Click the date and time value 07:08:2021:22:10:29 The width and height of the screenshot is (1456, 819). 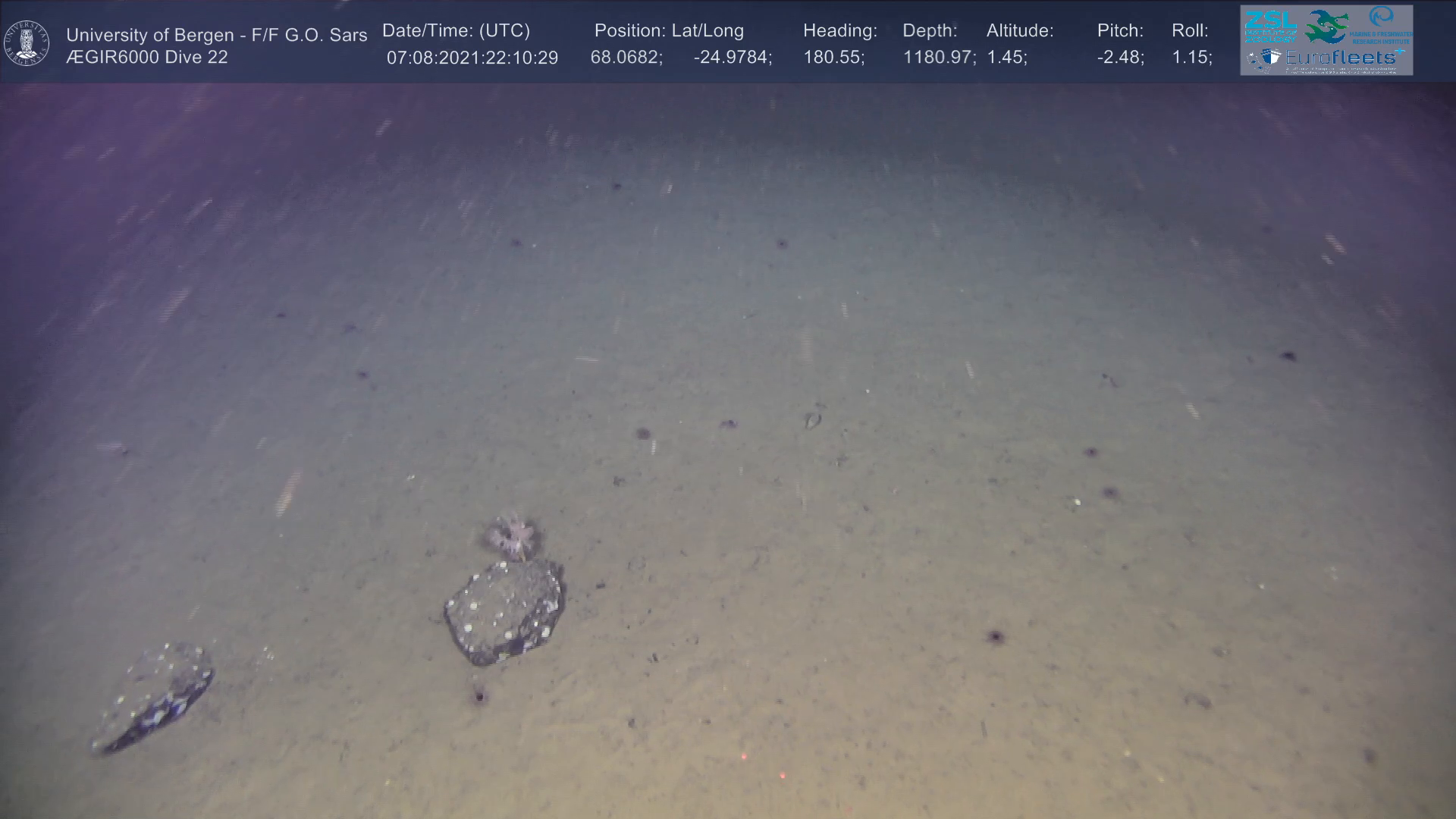click(x=472, y=58)
